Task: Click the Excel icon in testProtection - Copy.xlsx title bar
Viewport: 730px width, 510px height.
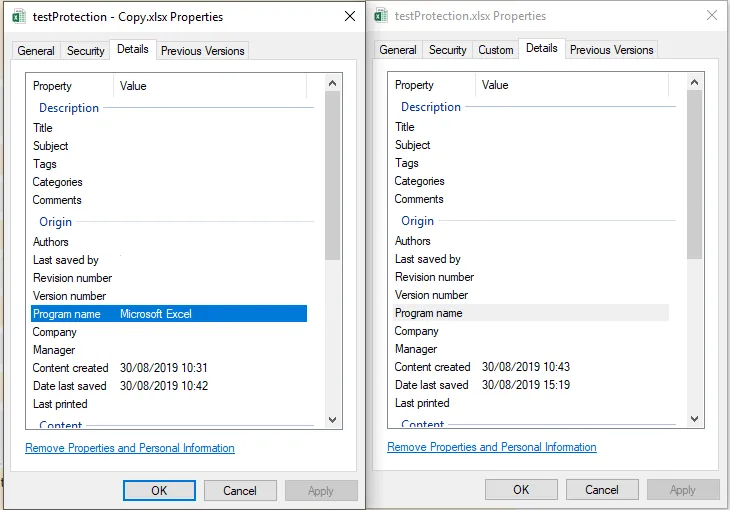Action: tap(15, 16)
